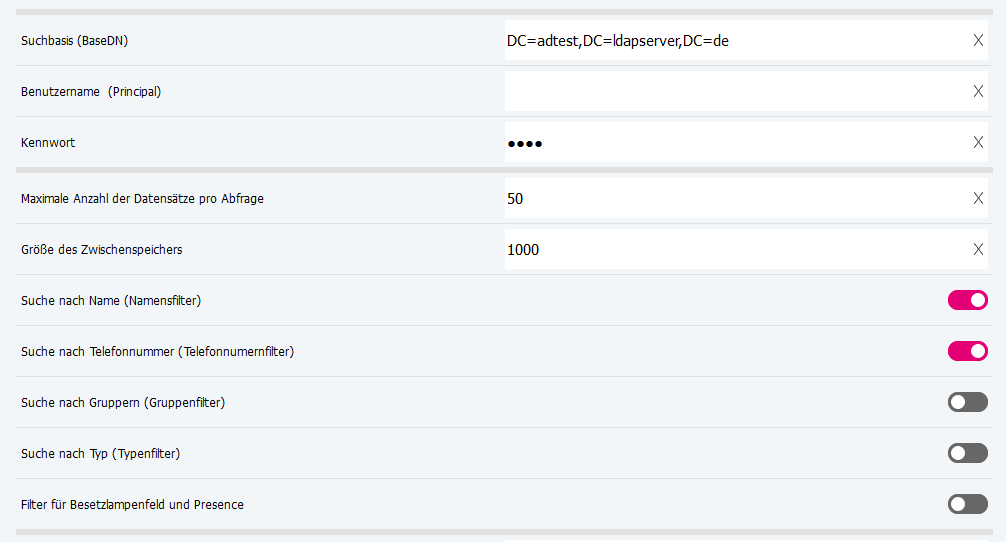Select the input showing 50 records per query
The image size is (1006, 542).
pyautogui.click(x=730, y=199)
